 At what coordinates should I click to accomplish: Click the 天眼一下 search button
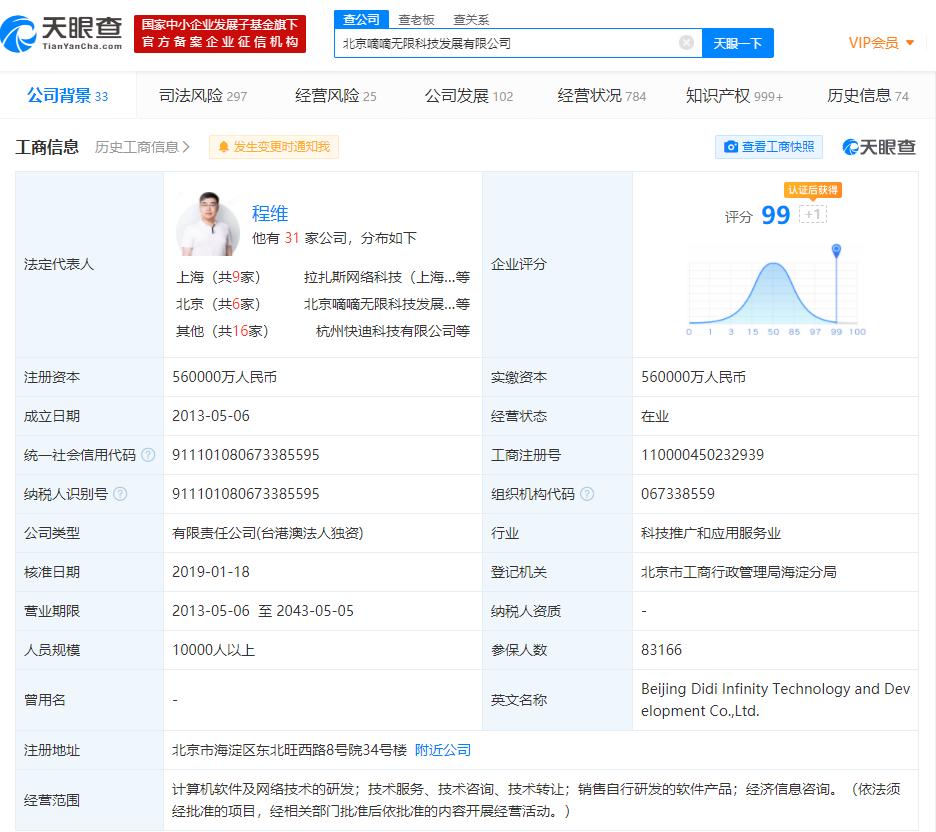(x=738, y=43)
